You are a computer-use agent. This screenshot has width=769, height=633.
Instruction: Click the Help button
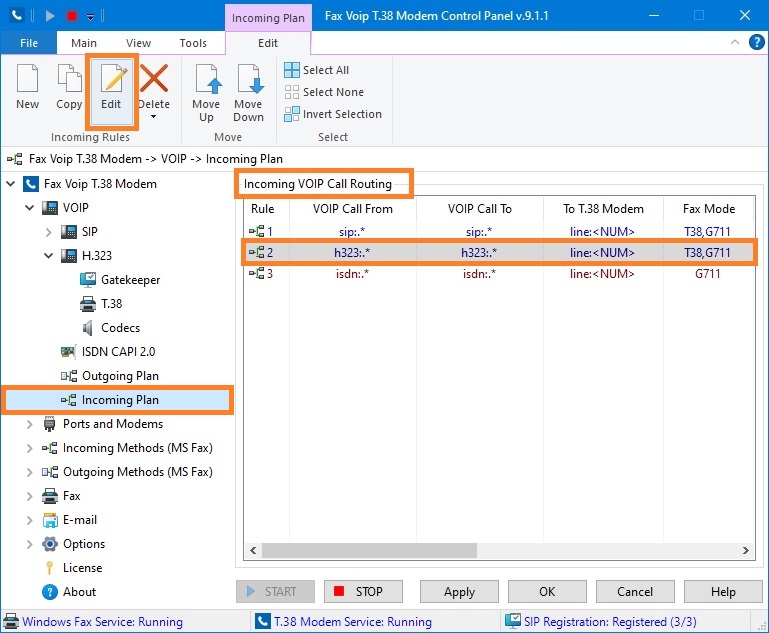click(x=723, y=592)
